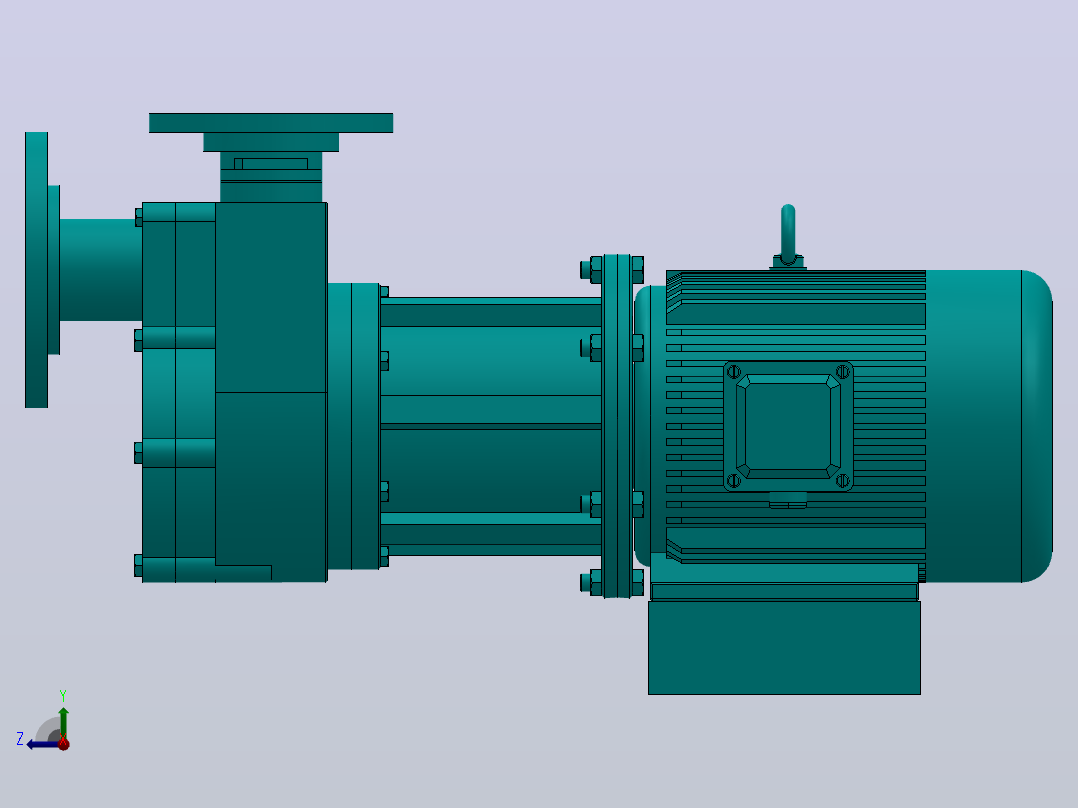
Task: Select the lifting eye bolt atop the motor
Action: [x=788, y=236]
